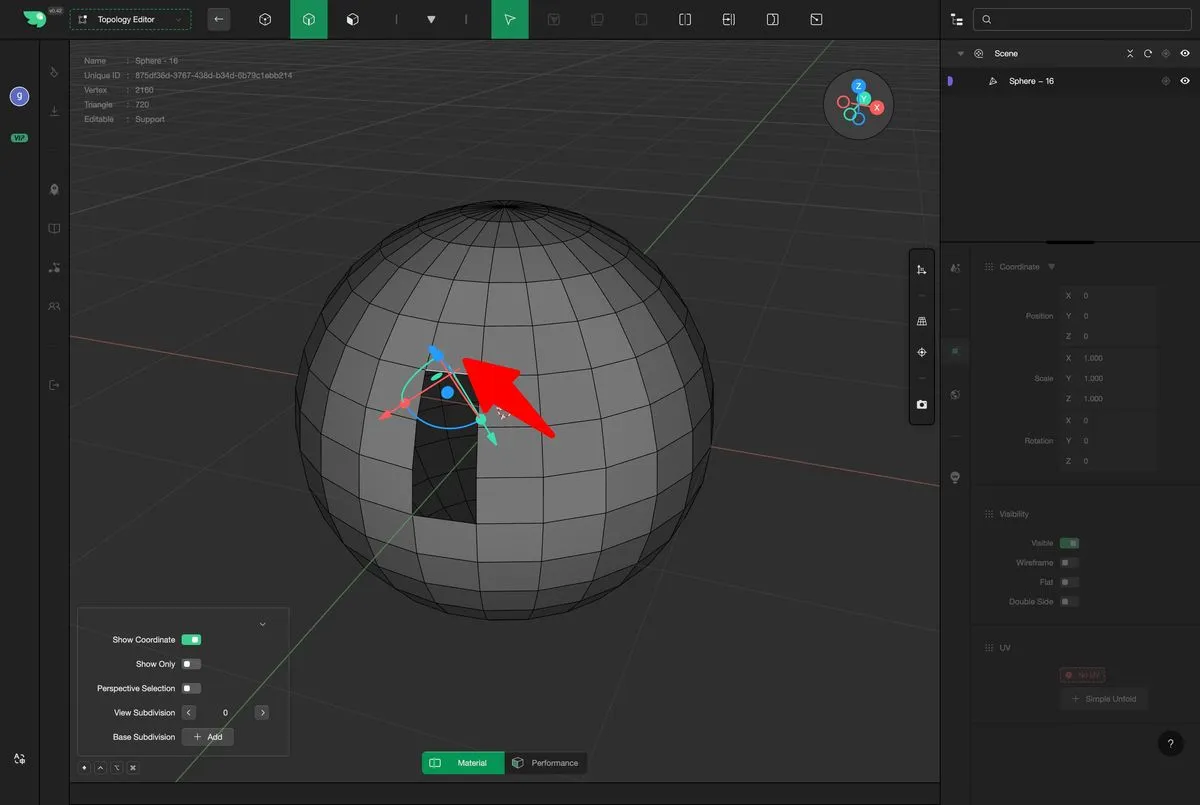Viewport: 1200px width, 805px height.
Task: Select the Material tab
Action: tap(463, 763)
